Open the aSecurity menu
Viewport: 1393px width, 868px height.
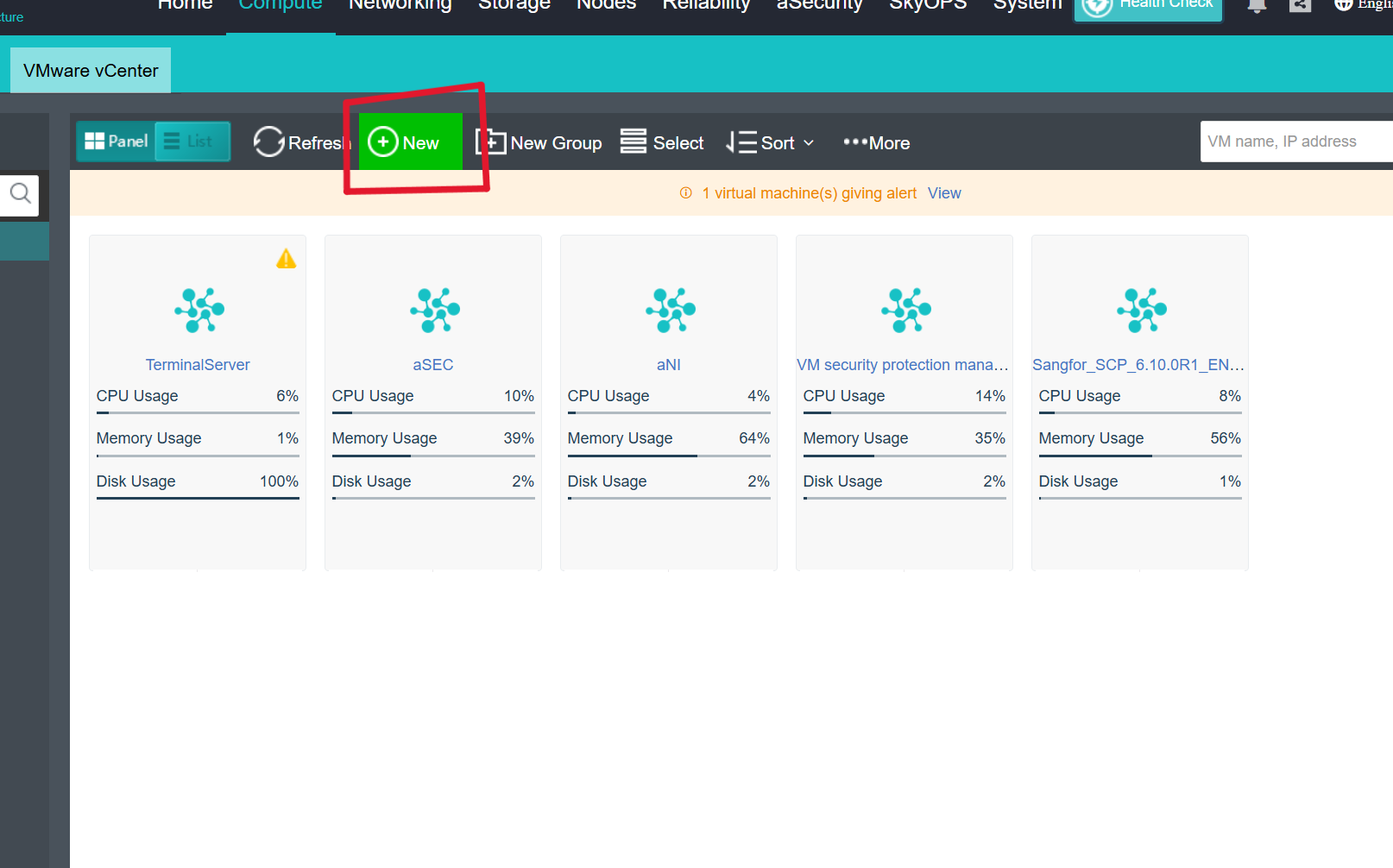tap(818, 4)
